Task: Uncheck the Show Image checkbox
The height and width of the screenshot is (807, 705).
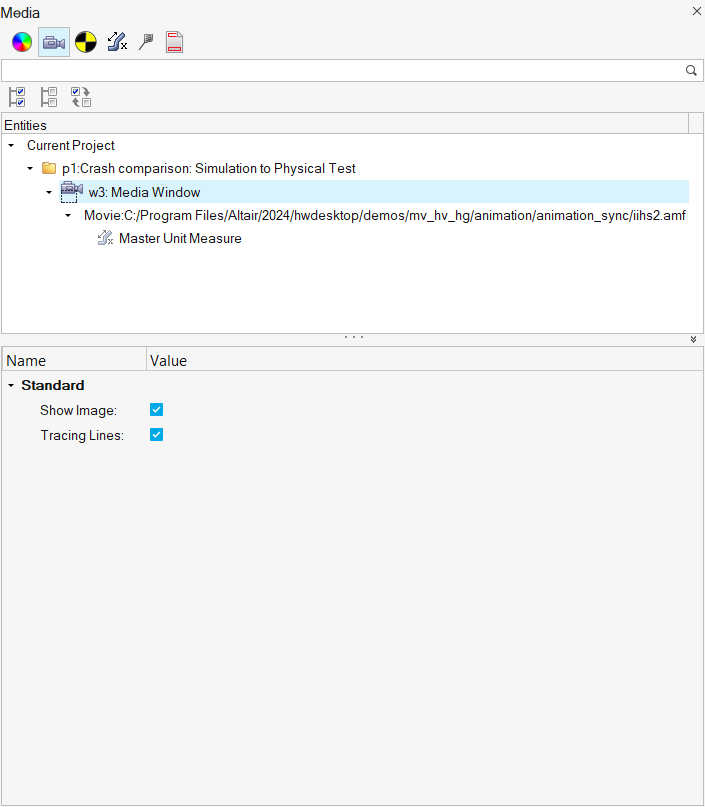Action: 156,410
